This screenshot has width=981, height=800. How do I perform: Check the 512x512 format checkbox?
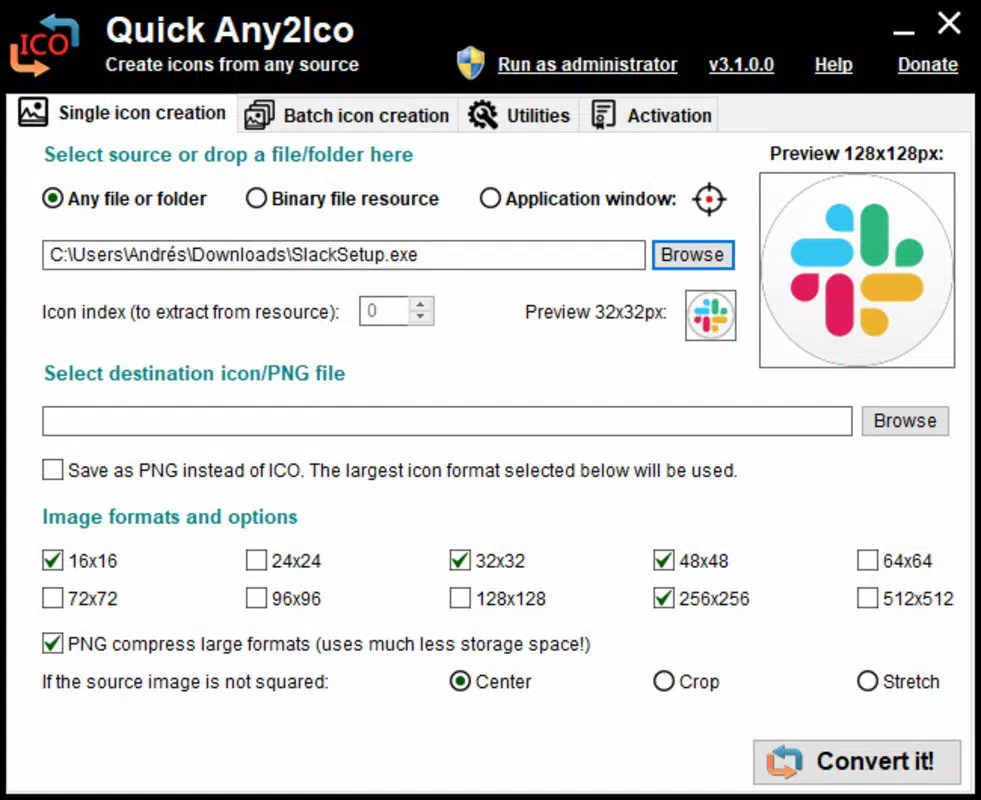point(867,598)
